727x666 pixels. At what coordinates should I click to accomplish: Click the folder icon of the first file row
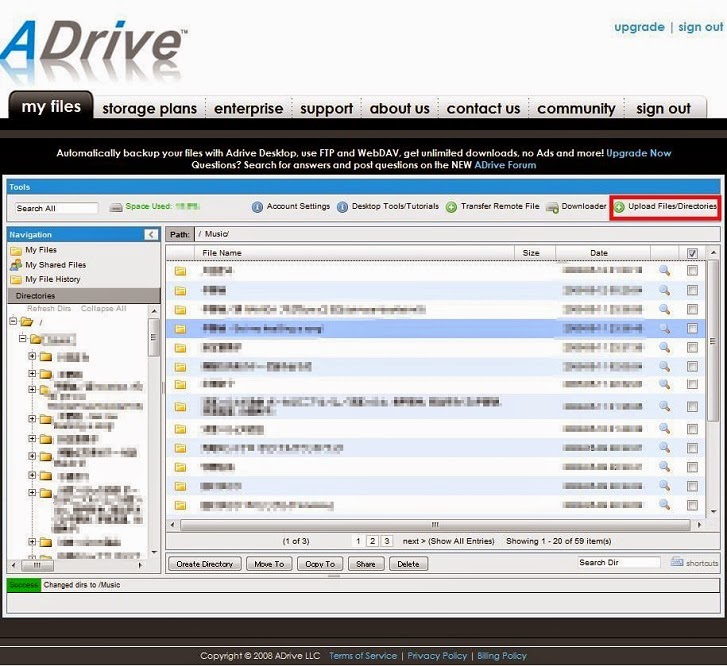[x=180, y=271]
